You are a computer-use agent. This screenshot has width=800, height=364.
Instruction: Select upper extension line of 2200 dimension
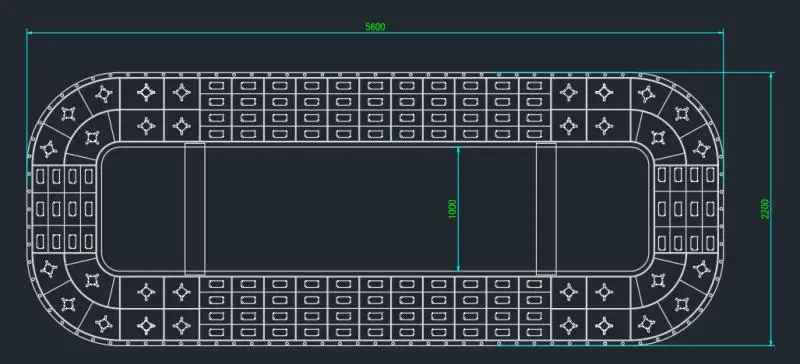point(638,72)
